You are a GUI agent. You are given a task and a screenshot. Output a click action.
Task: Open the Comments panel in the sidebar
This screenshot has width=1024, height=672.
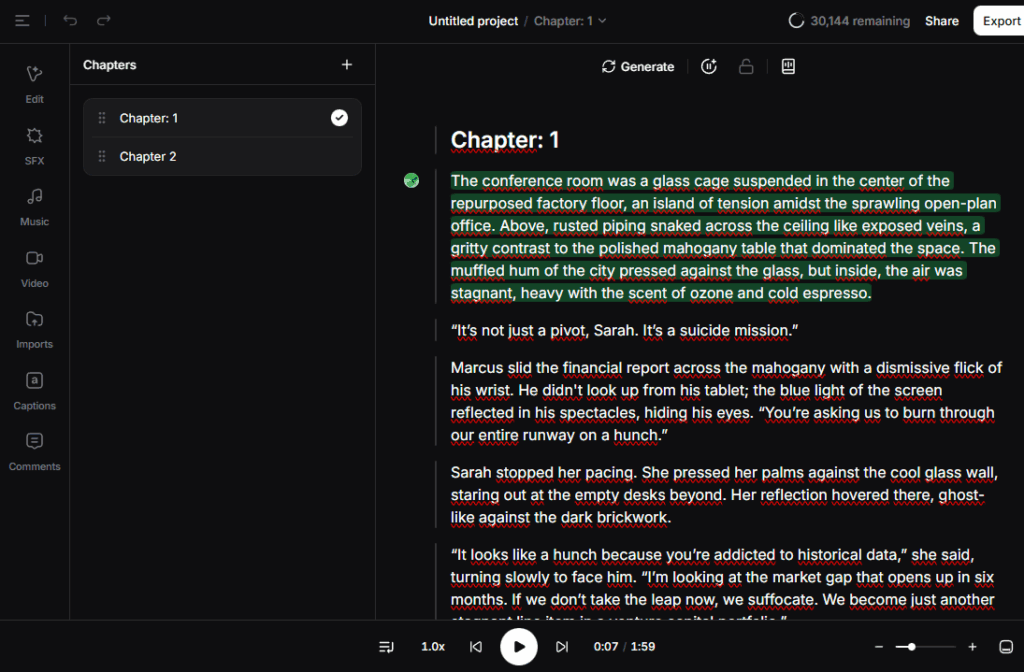point(33,452)
